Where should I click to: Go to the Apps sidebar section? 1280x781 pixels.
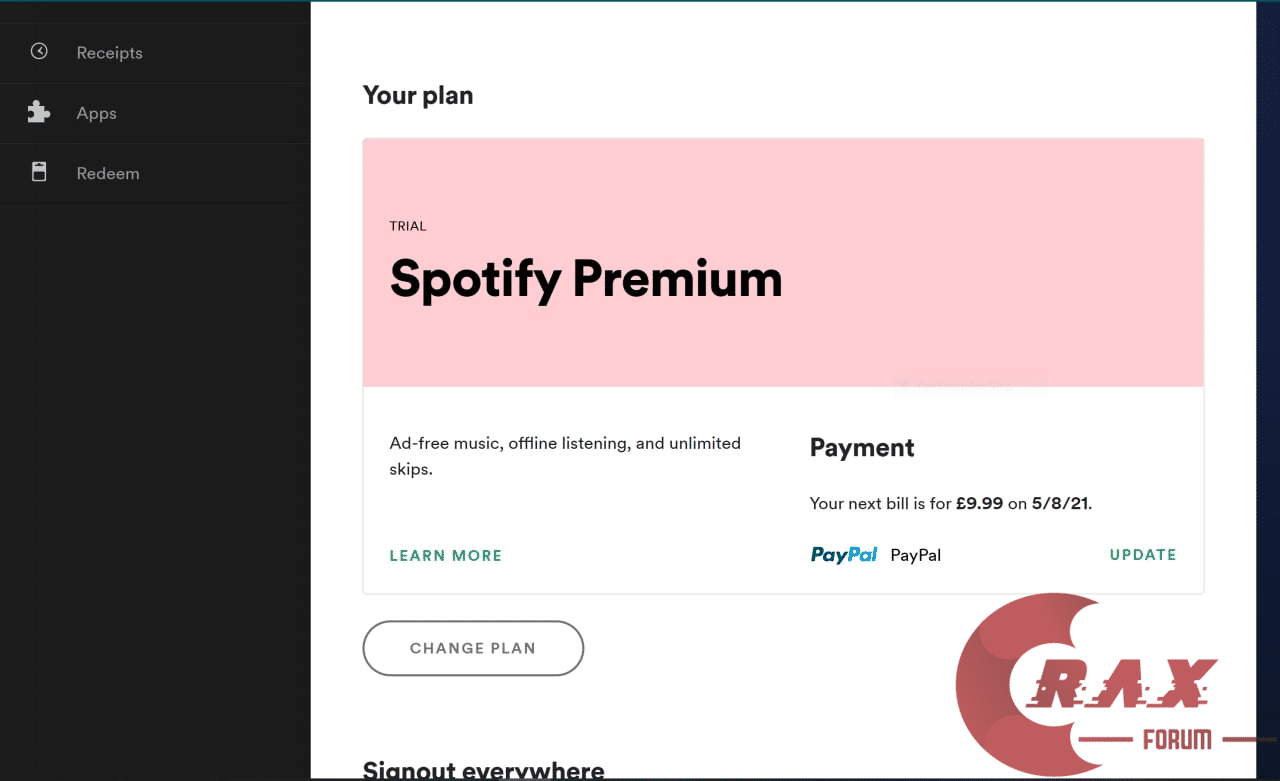pyautogui.click(x=96, y=114)
